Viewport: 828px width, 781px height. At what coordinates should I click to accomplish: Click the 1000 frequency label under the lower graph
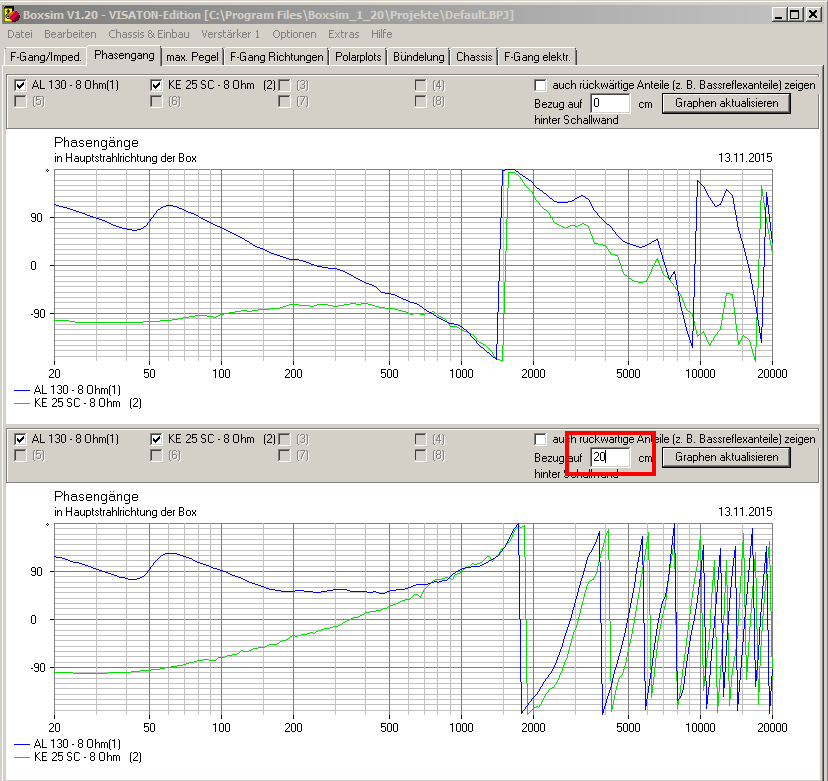[461, 728]
